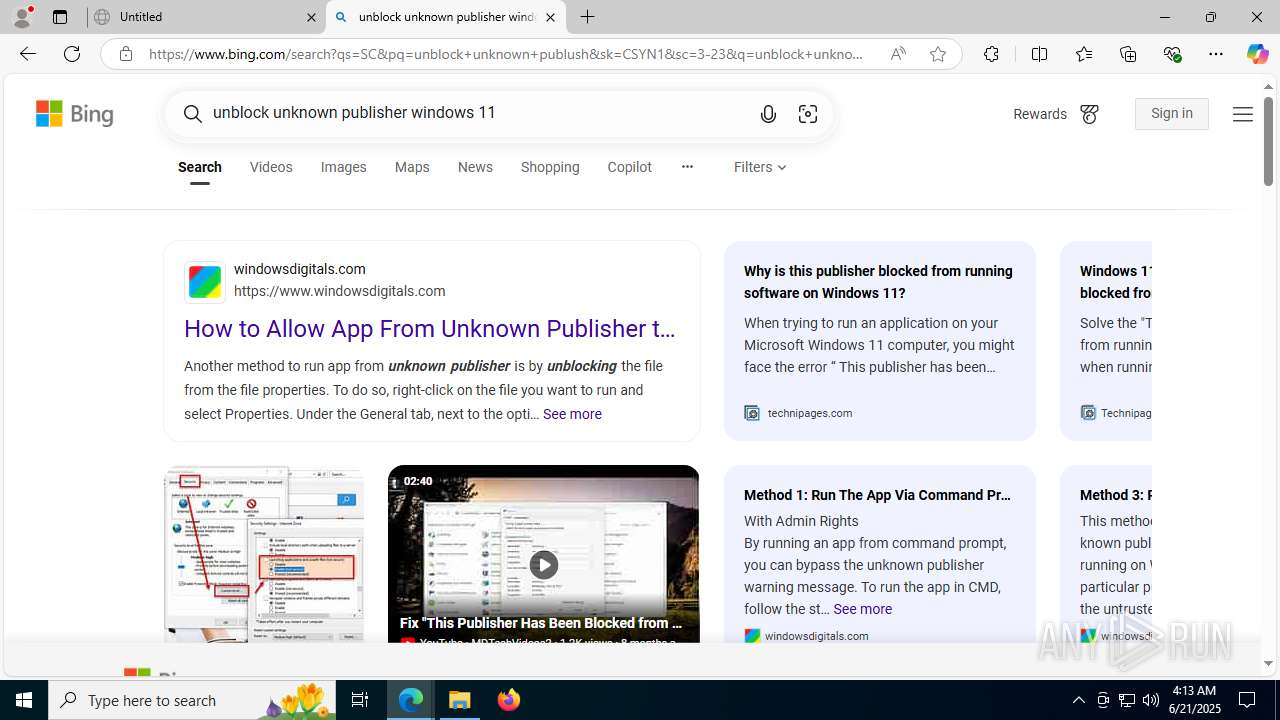Open the Copilot sidebar icon

1257,54
